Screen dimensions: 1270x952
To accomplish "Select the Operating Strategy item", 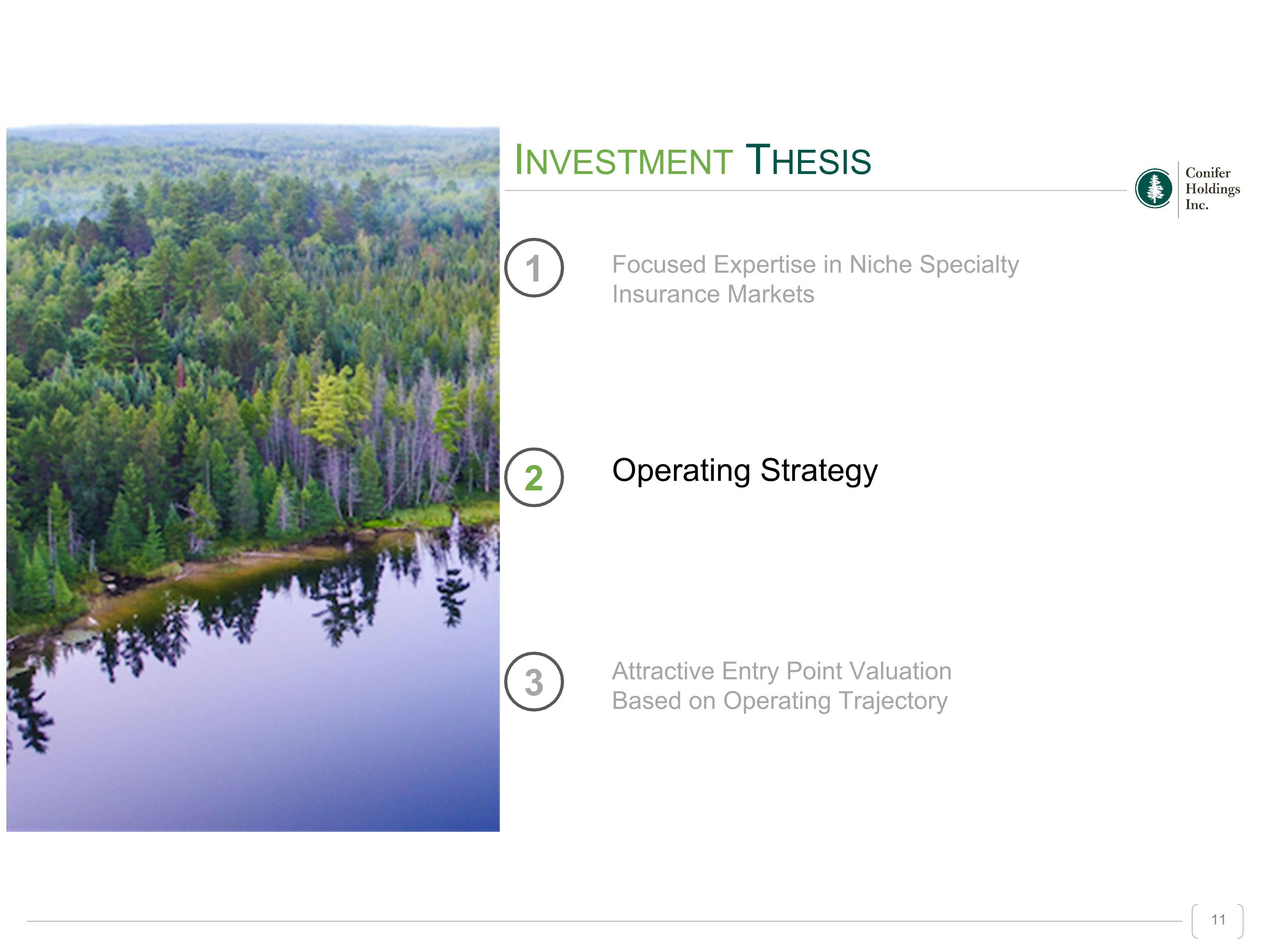I will [745, 471].
